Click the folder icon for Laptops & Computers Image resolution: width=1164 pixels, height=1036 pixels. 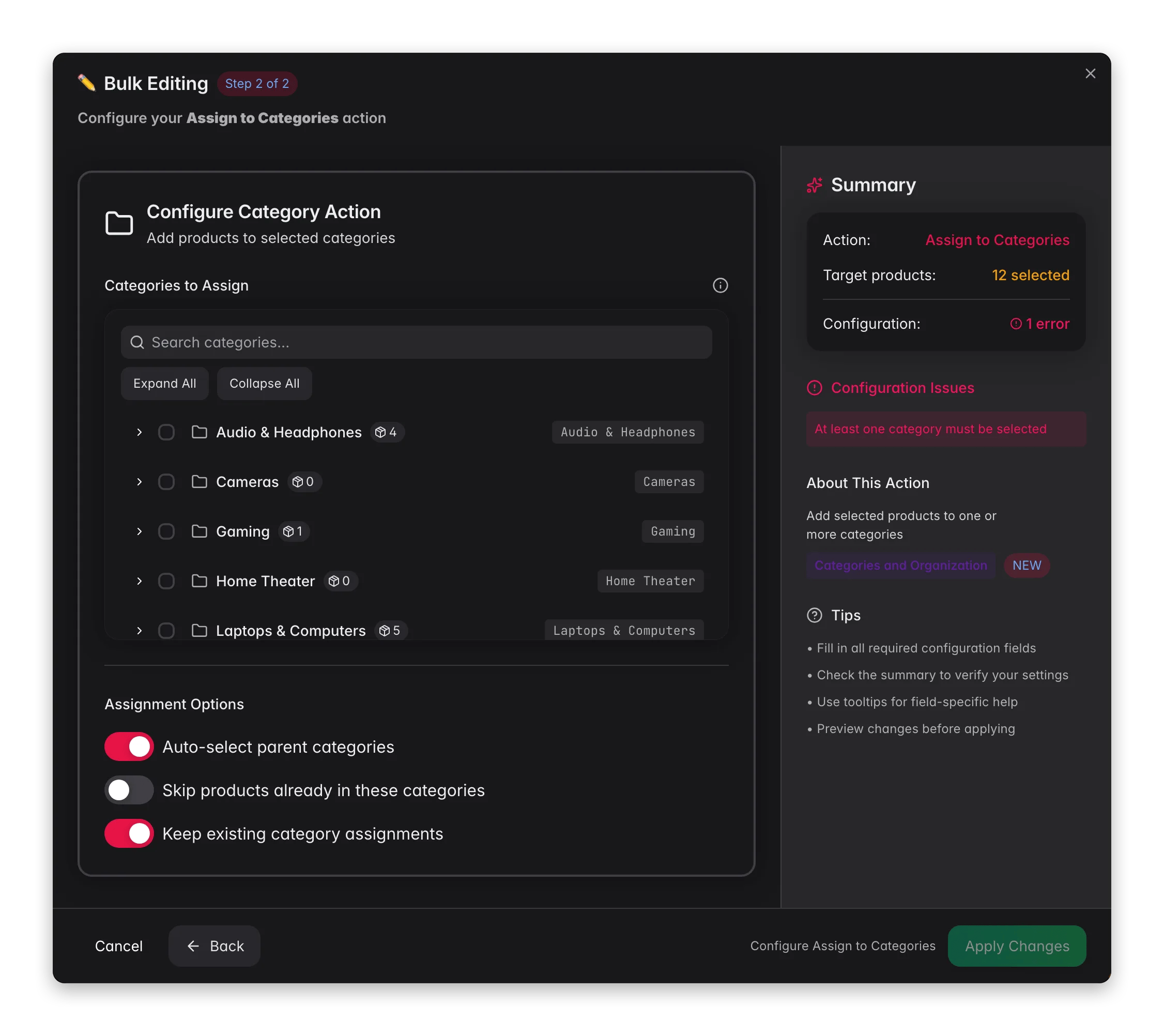200,631
